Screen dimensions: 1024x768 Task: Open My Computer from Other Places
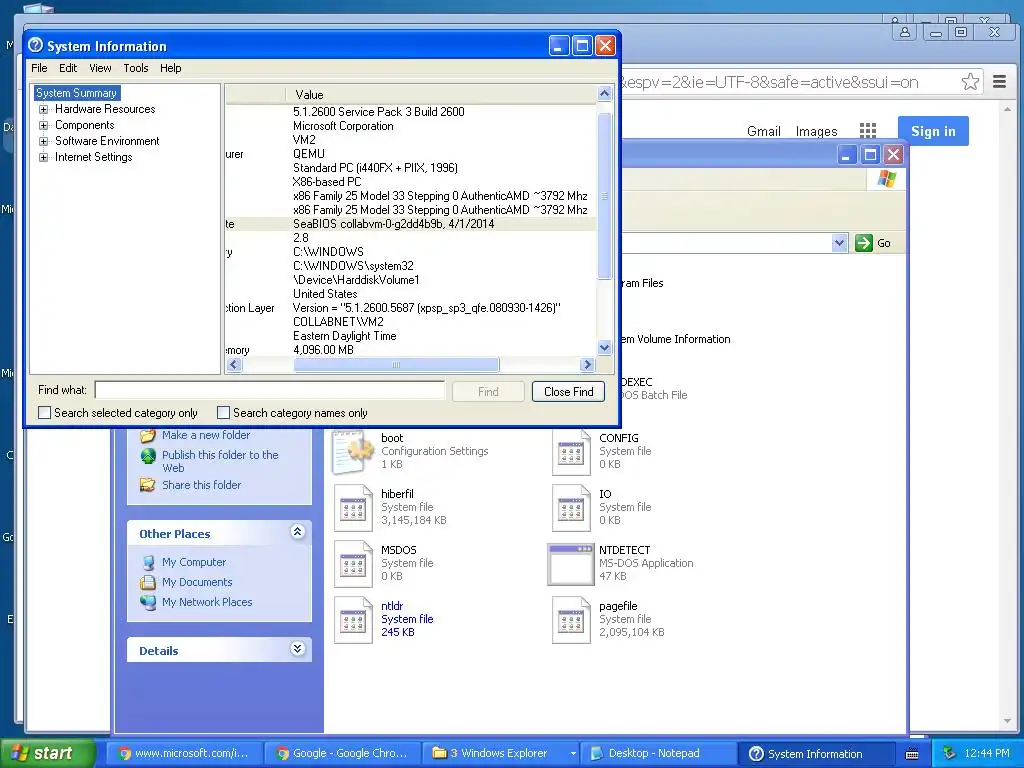pyautogui.click(x=194, y=562)
